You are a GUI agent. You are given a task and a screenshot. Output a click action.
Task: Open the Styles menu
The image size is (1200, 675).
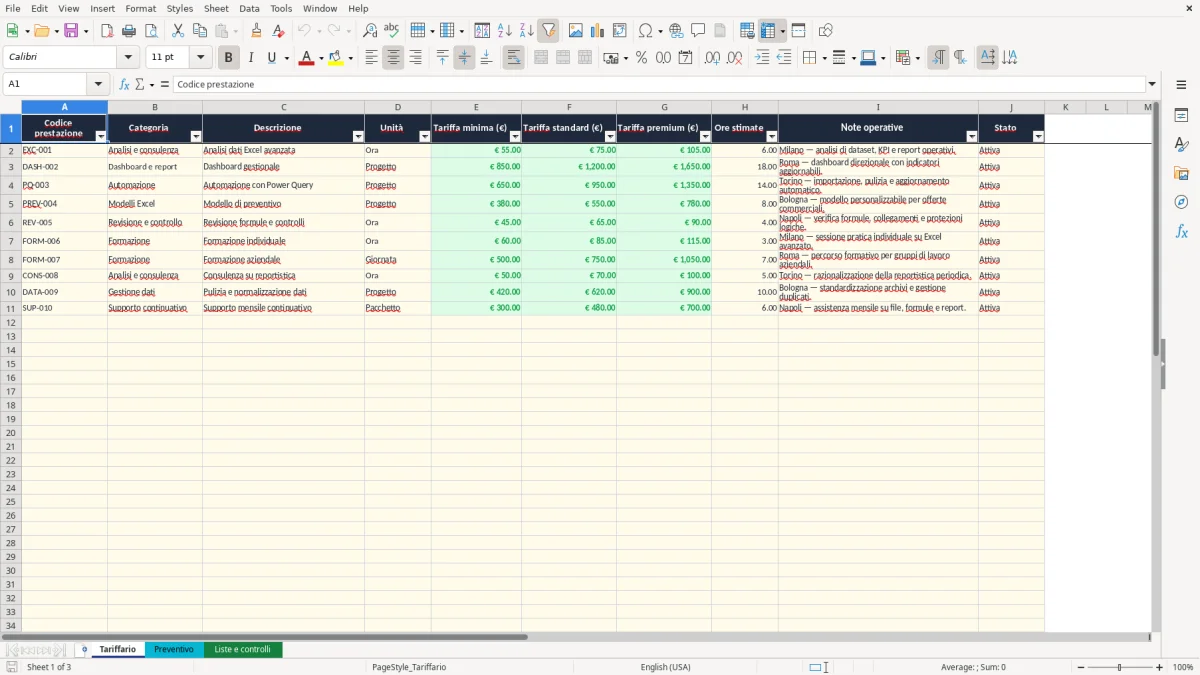coord(180,8)
